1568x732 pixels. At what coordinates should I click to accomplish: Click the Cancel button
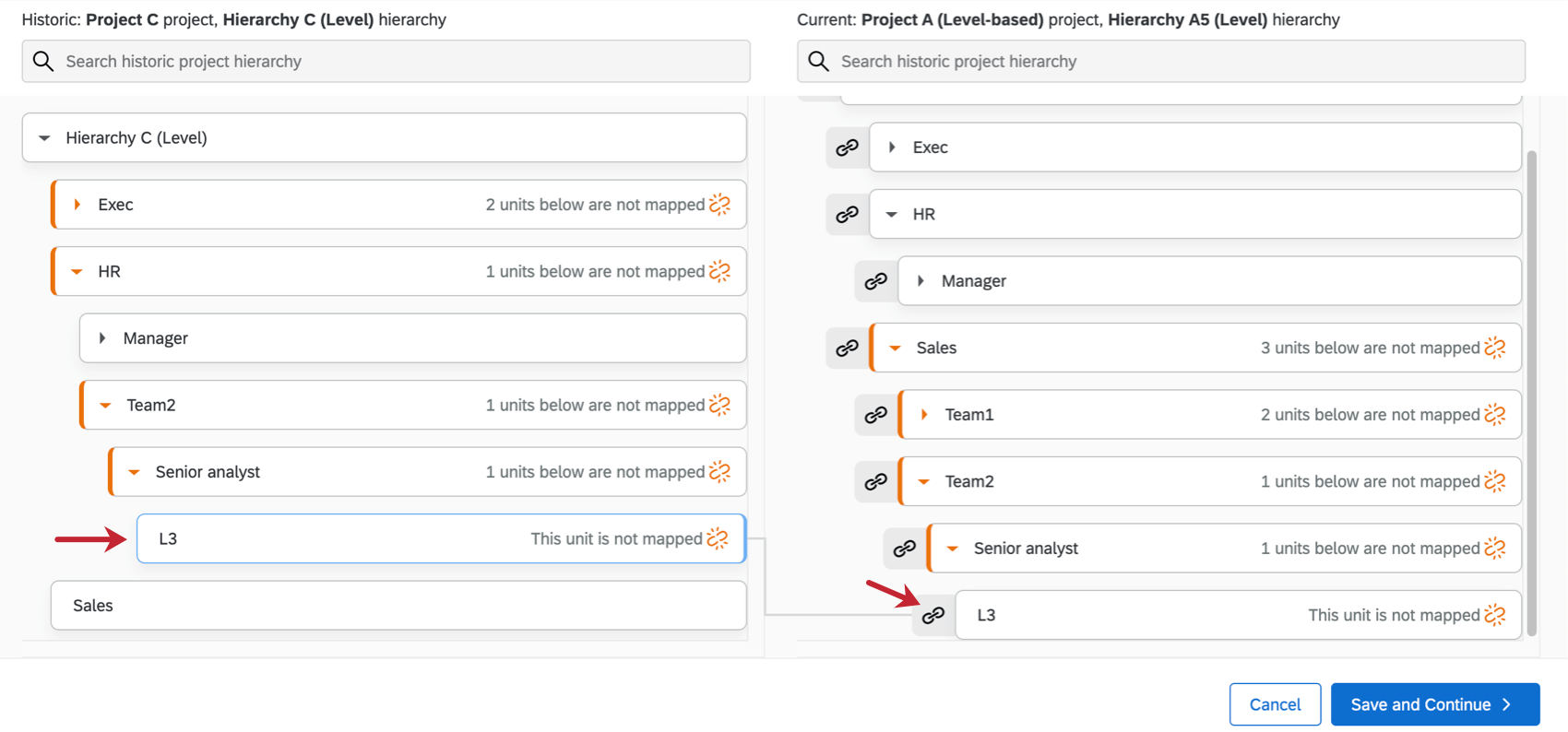(1275, 704)
